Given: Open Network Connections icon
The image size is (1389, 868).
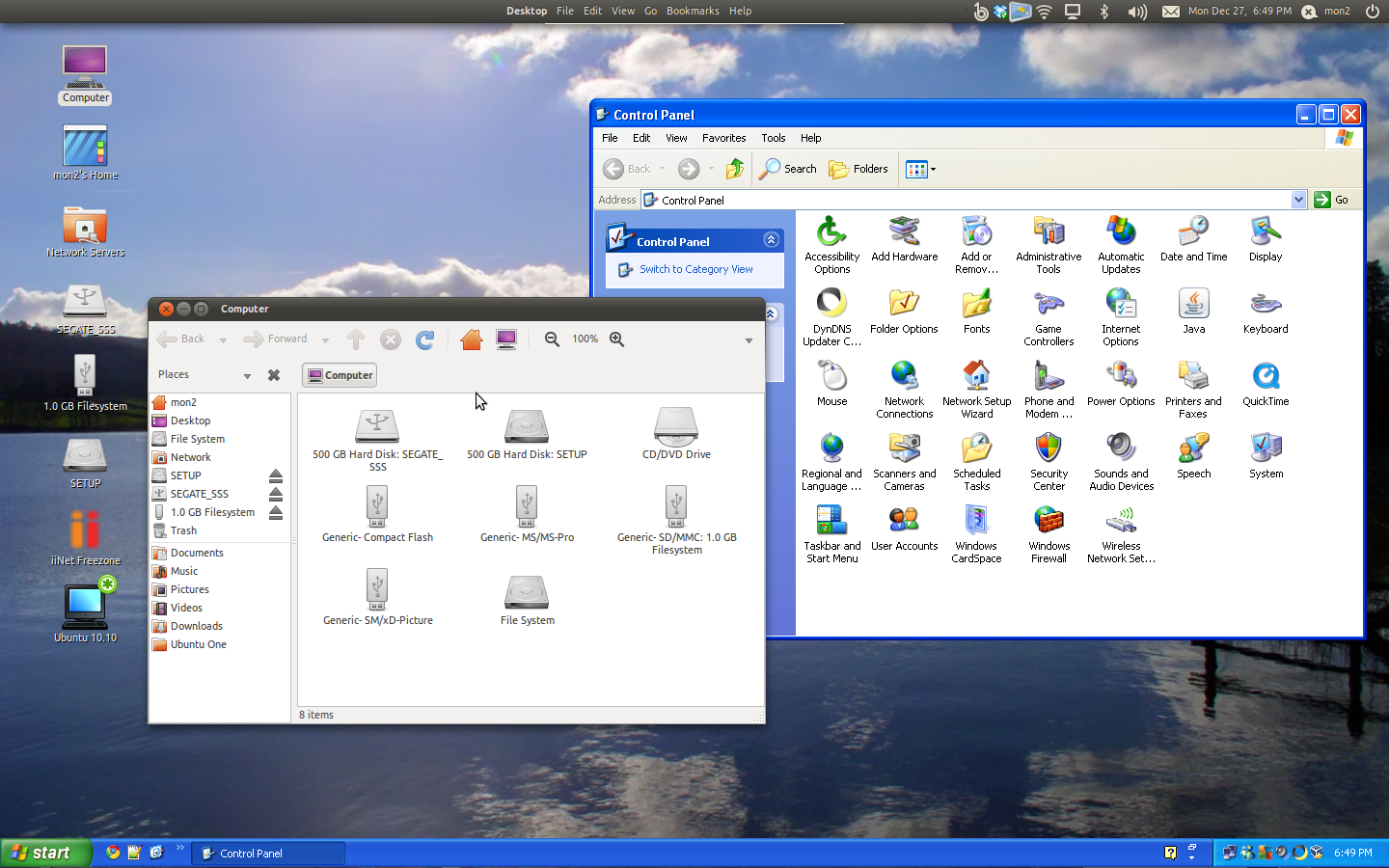Looking at the screenshot, I should coord(904,390).
